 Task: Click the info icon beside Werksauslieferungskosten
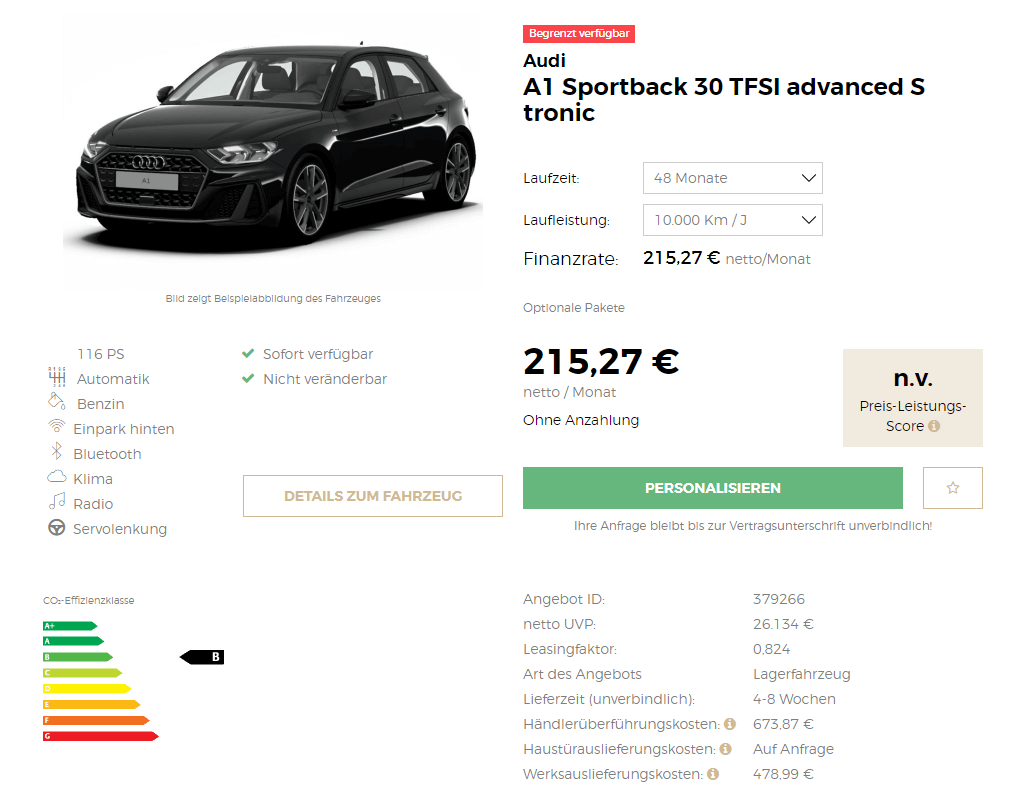(713, 774)
